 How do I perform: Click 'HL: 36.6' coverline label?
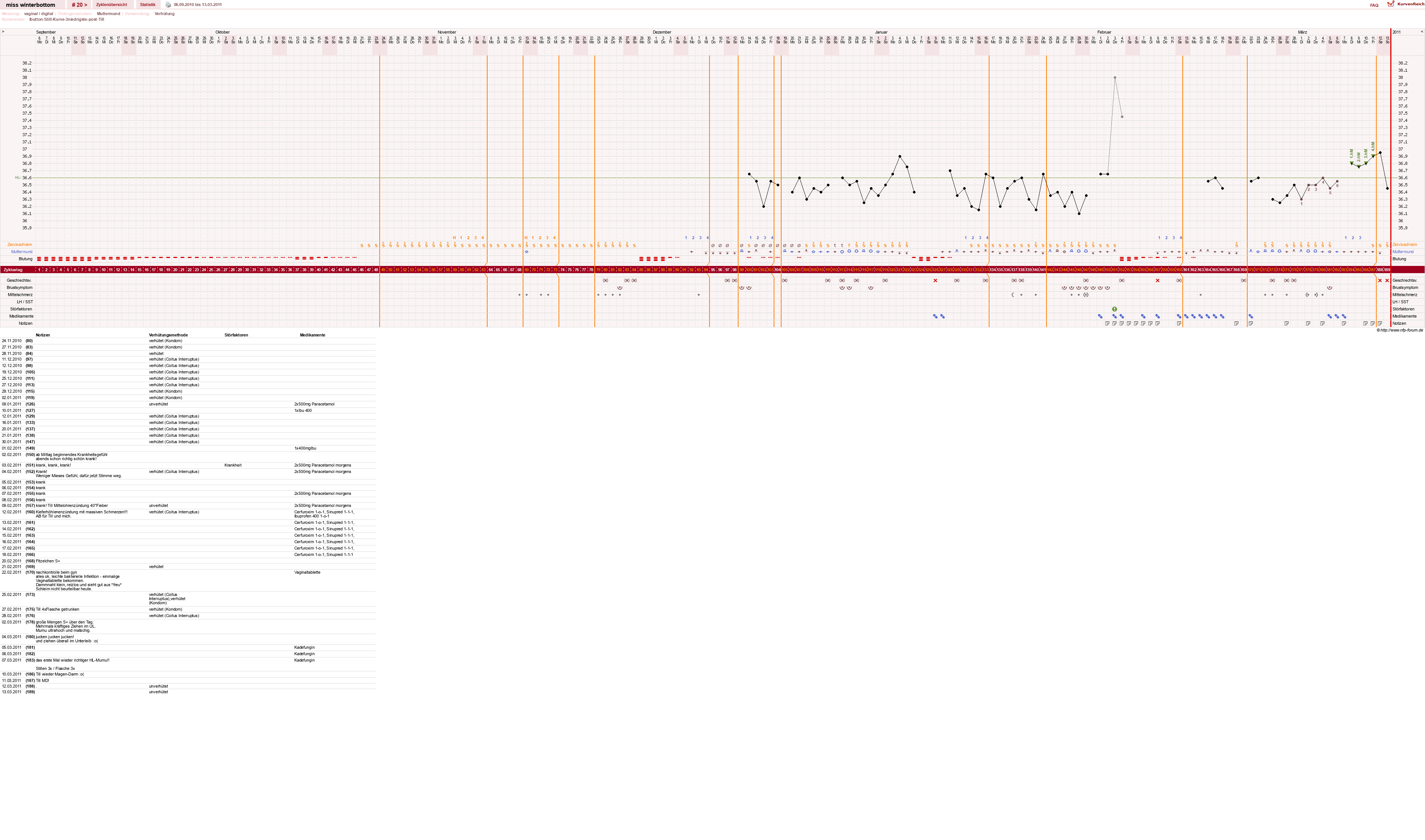tap(23, 178)
